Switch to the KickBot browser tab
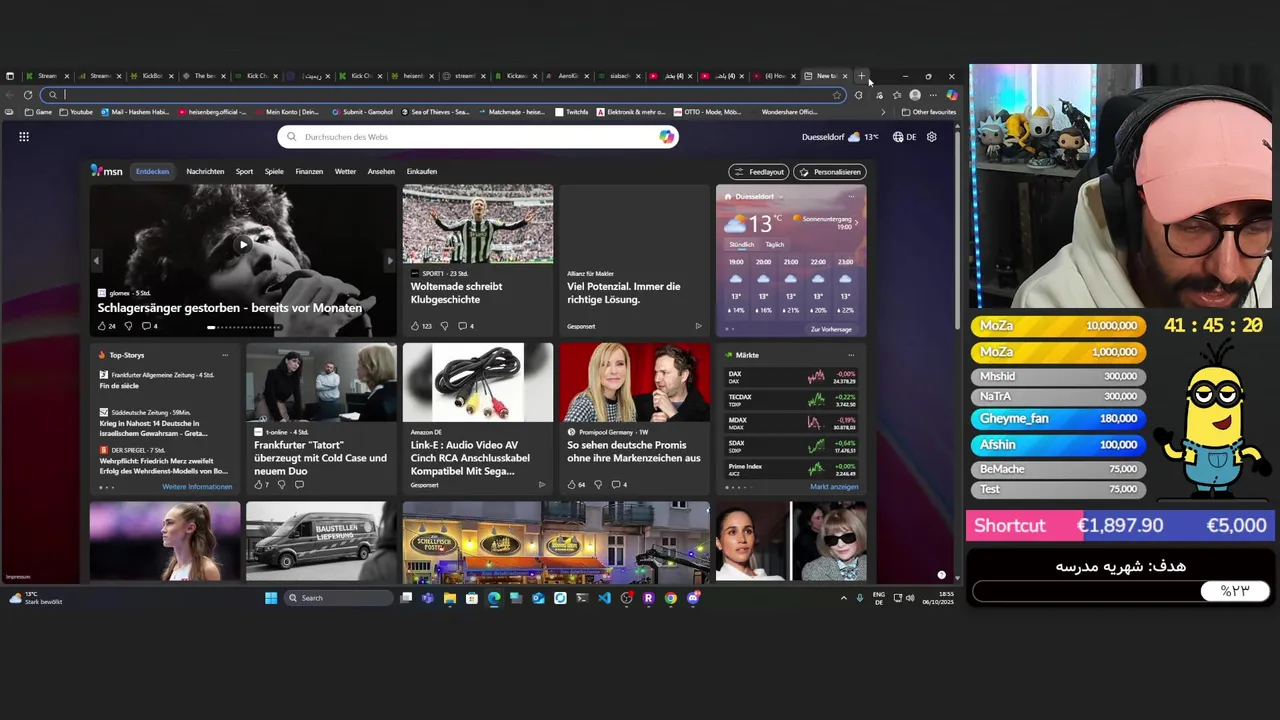Viewport: 1280px width, 720px height. (x=152, y=76)
